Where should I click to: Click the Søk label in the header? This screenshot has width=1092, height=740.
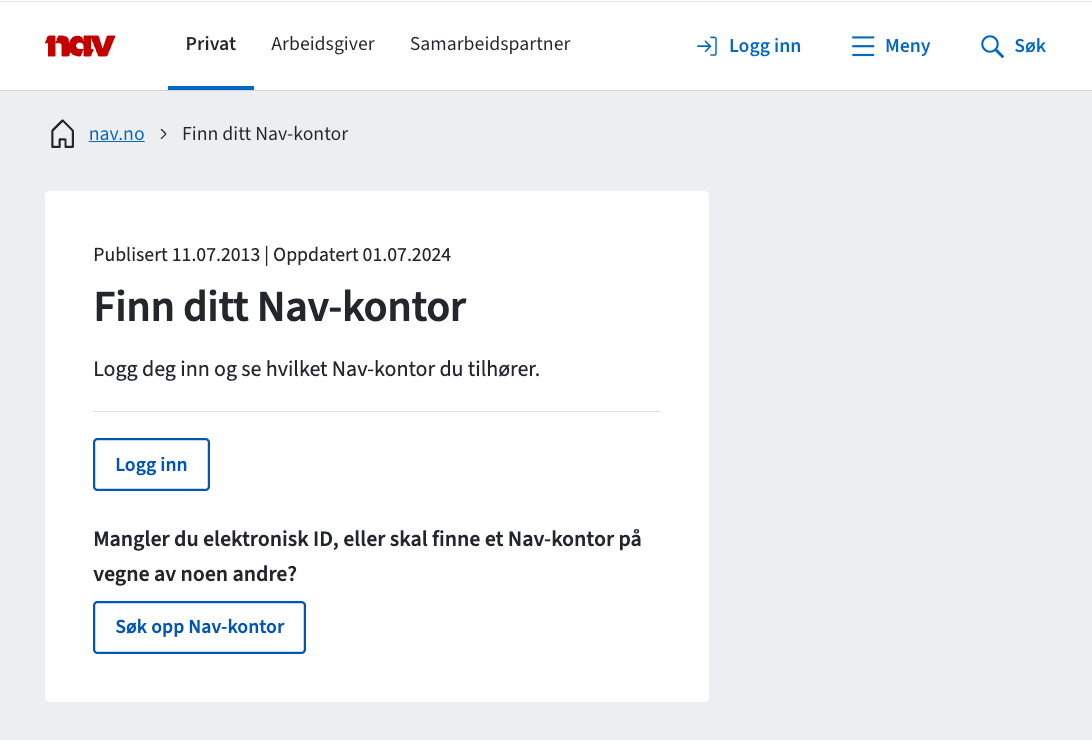[x=1029, y=45]
